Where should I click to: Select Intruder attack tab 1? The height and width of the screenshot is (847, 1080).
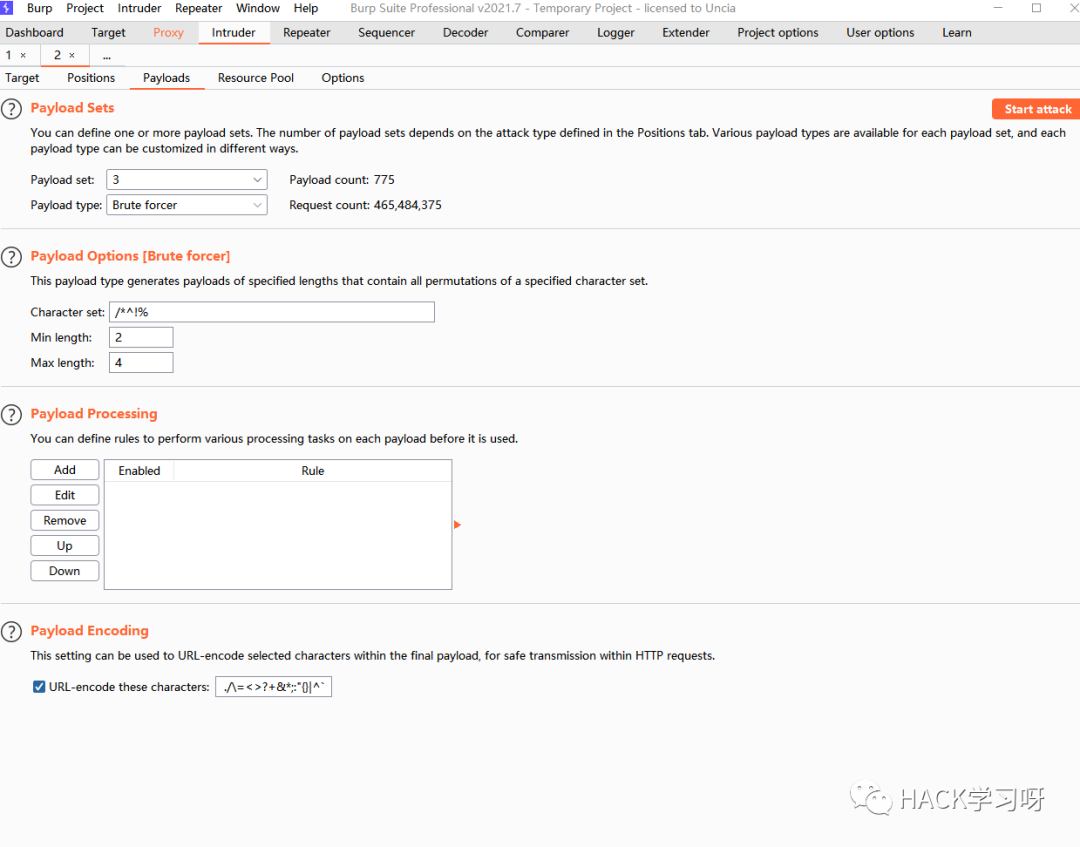click(x=9, y=55)
